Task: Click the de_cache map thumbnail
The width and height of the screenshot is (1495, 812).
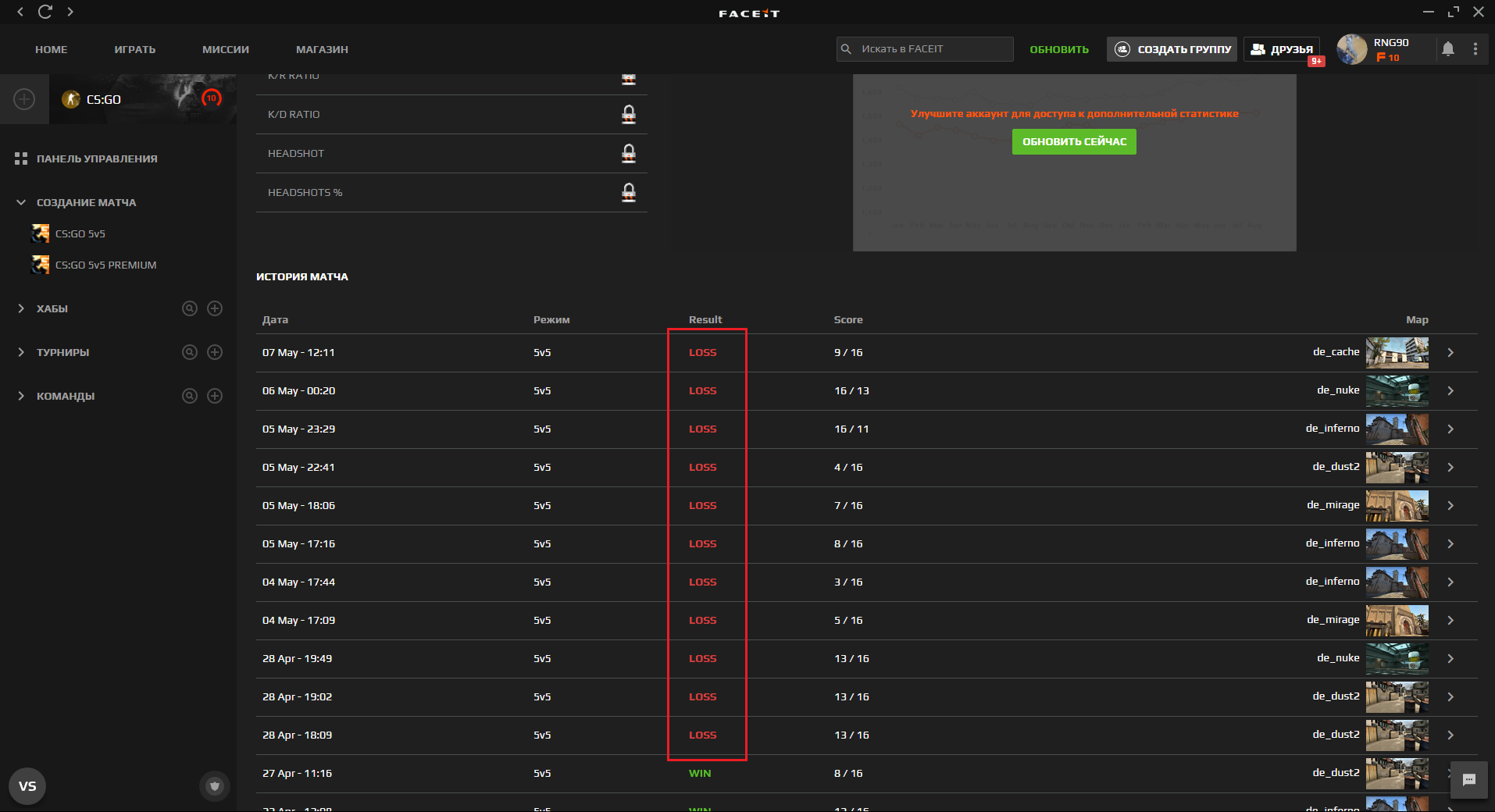Action: pos(1397,353)
